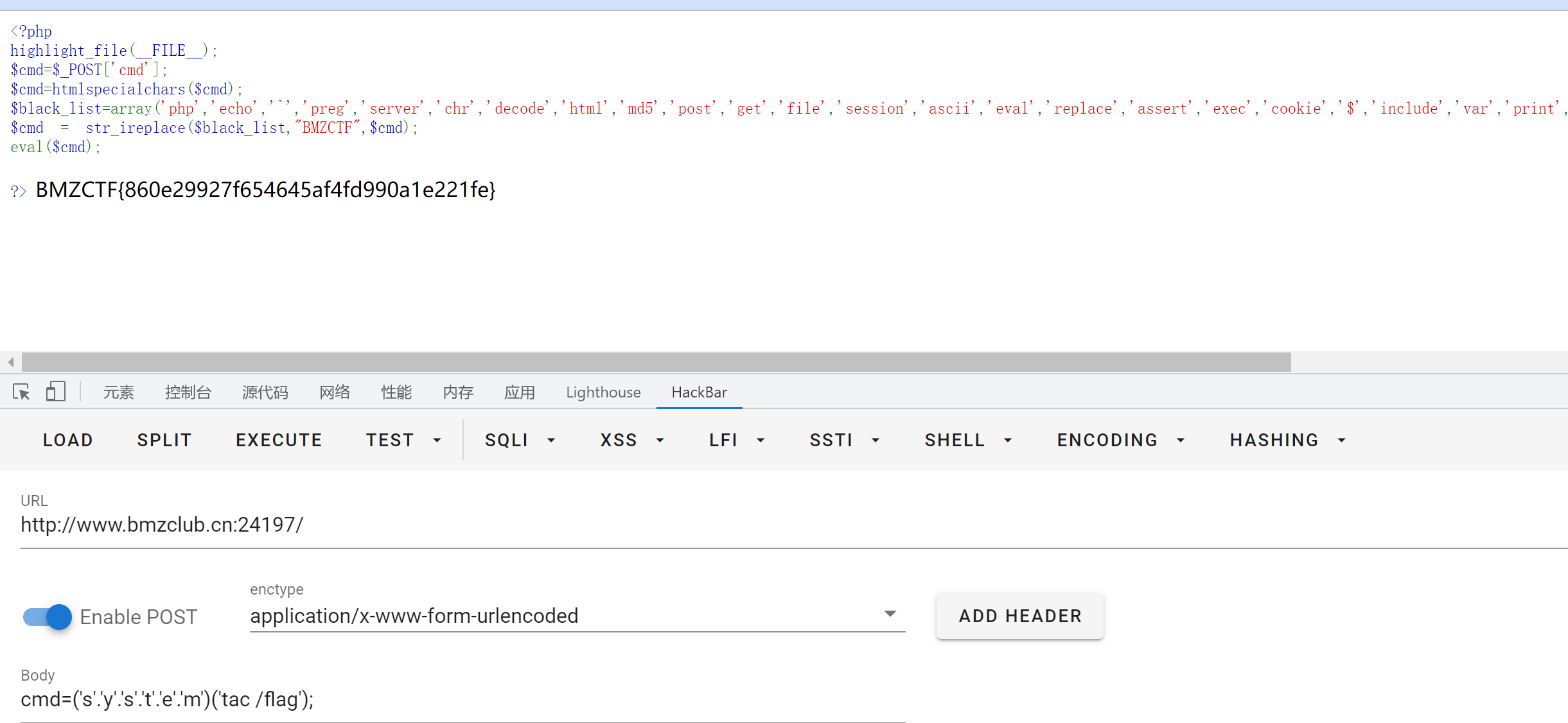
Task: Open the LFI dropdown arrow
Action: 761,440
